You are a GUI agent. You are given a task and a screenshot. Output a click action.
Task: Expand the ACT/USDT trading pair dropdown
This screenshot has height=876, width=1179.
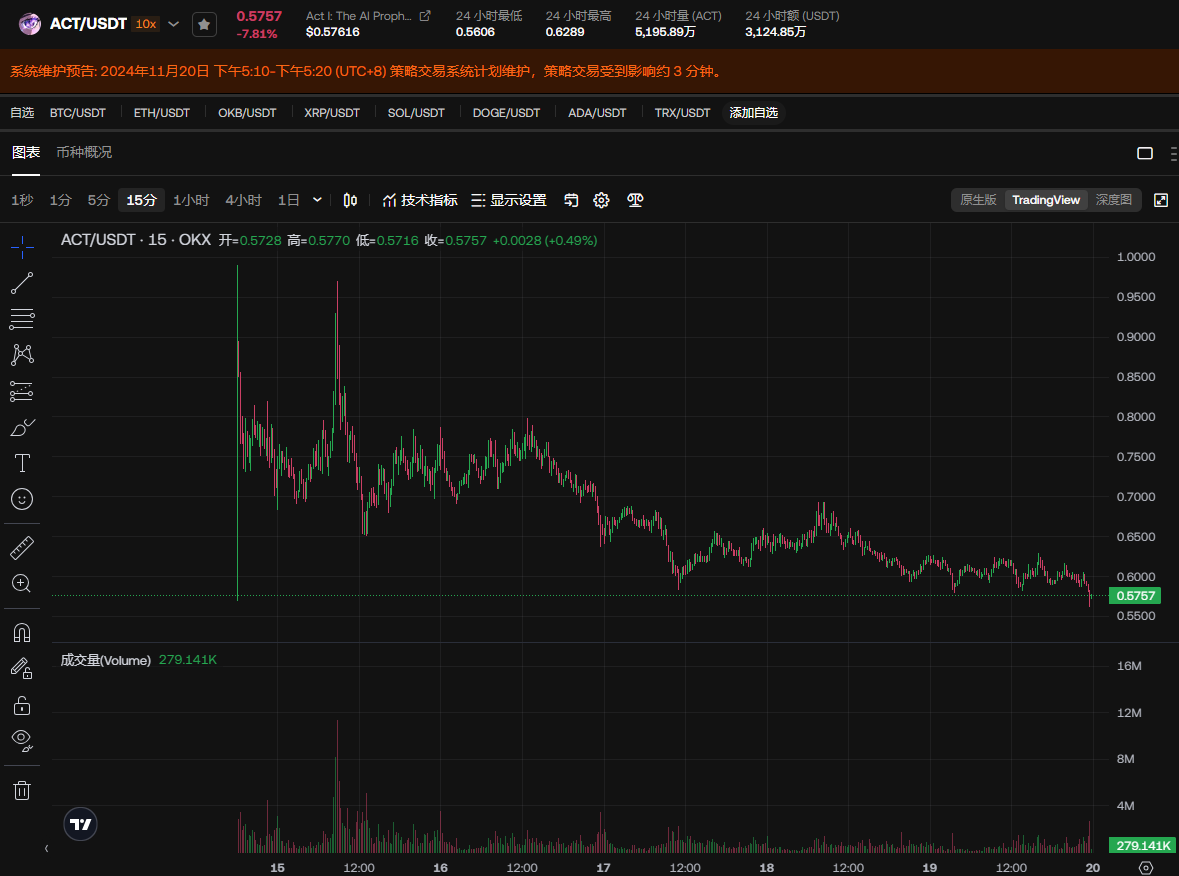(x=173, y=24)
